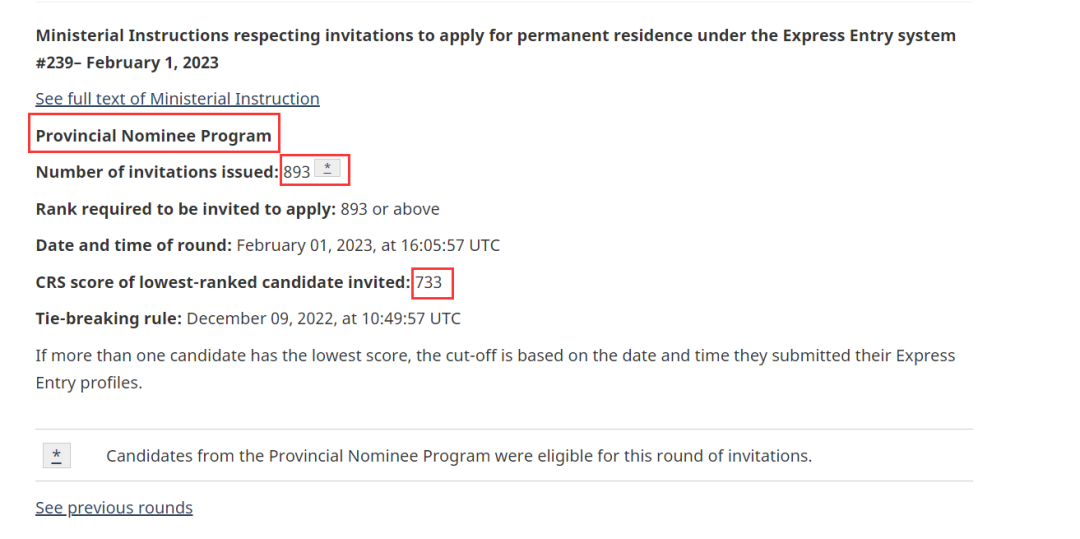Open the 'See full text of Ministerial Instruction' link
Screen dimensions: 1080x539
click(178, 98)
